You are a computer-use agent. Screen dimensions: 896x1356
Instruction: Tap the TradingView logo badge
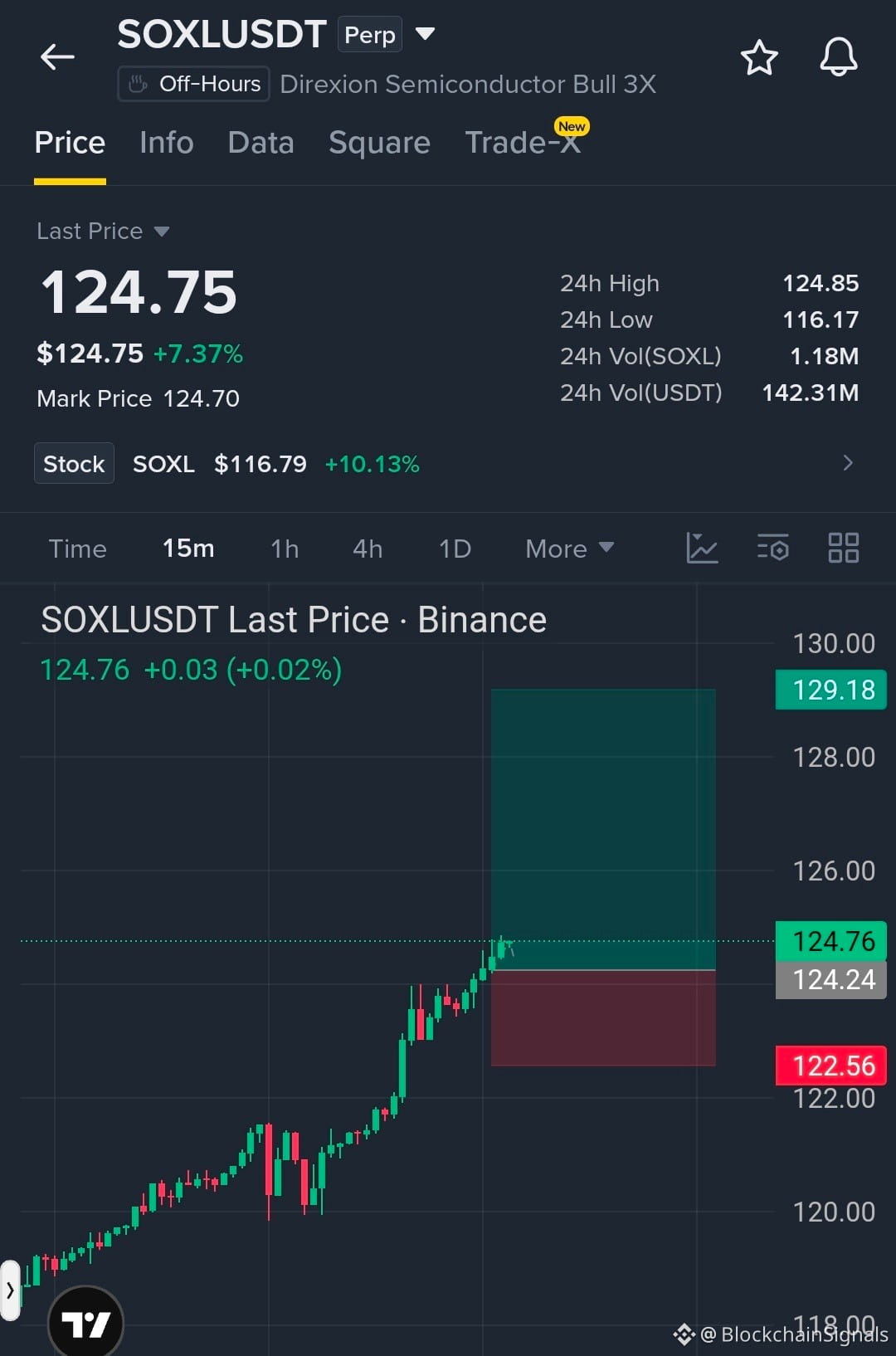pos(85,1322)
